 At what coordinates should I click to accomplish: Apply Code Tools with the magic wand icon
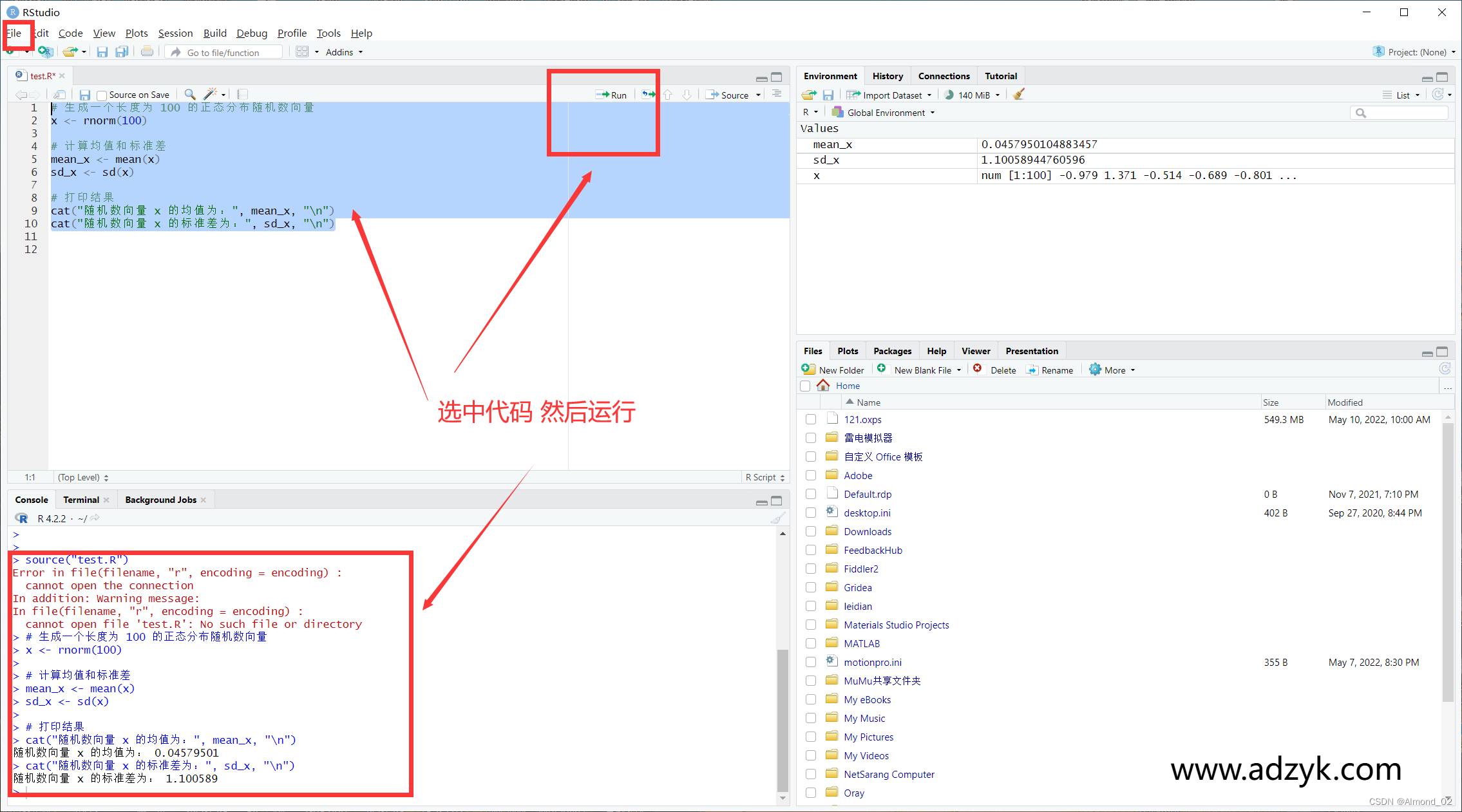click(209, 94)
